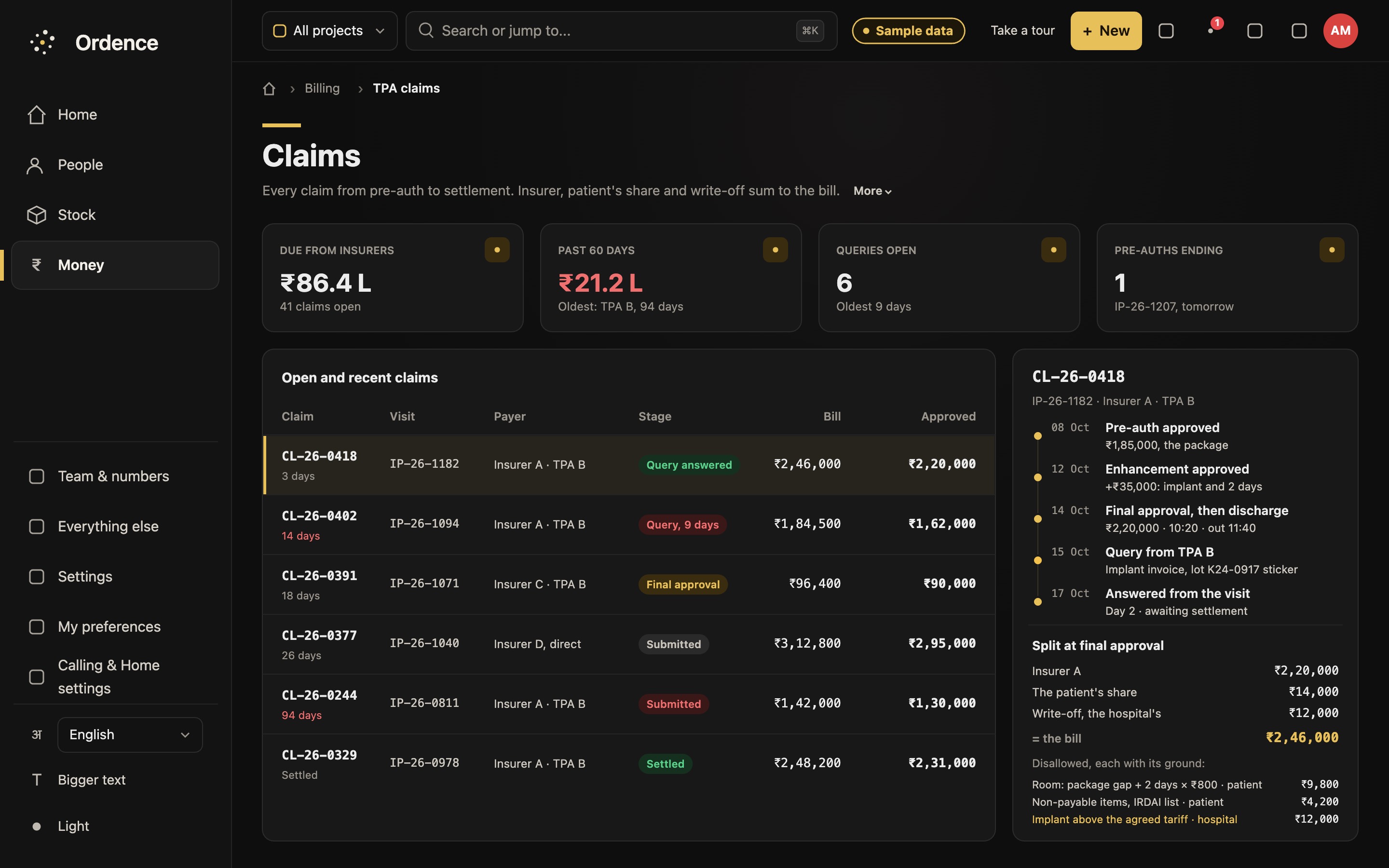This screenshot has width=1389, height=868.
Task: Open the AM user avatar
Action: coord(1340,30)
